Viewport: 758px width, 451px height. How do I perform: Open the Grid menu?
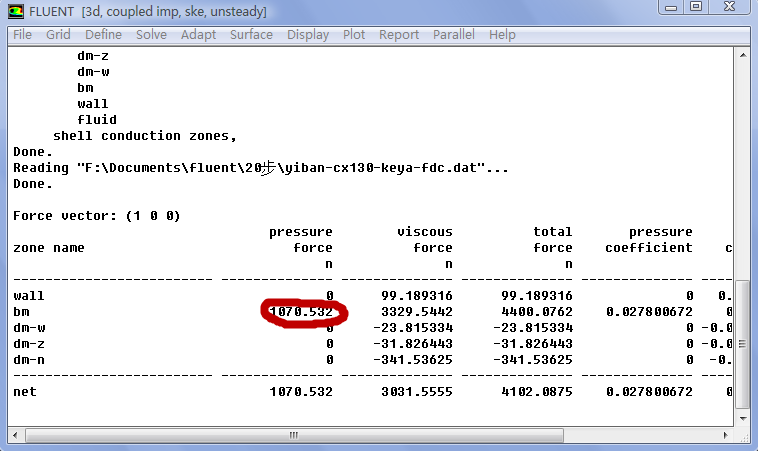pos(58,35)
